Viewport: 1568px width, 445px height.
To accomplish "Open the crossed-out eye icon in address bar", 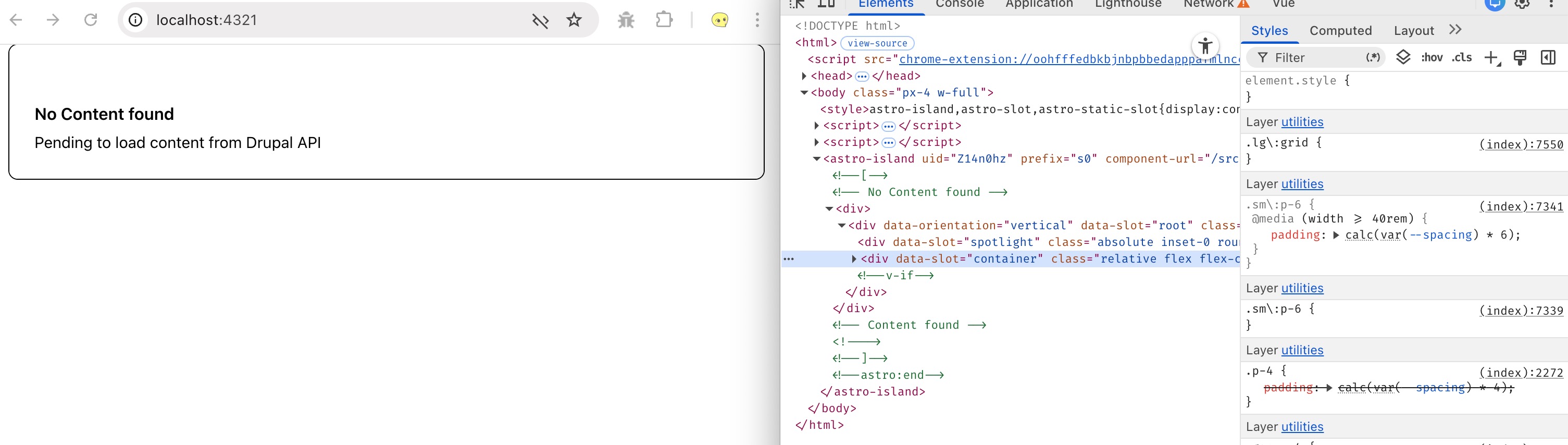I will click(x=541, y=21).
